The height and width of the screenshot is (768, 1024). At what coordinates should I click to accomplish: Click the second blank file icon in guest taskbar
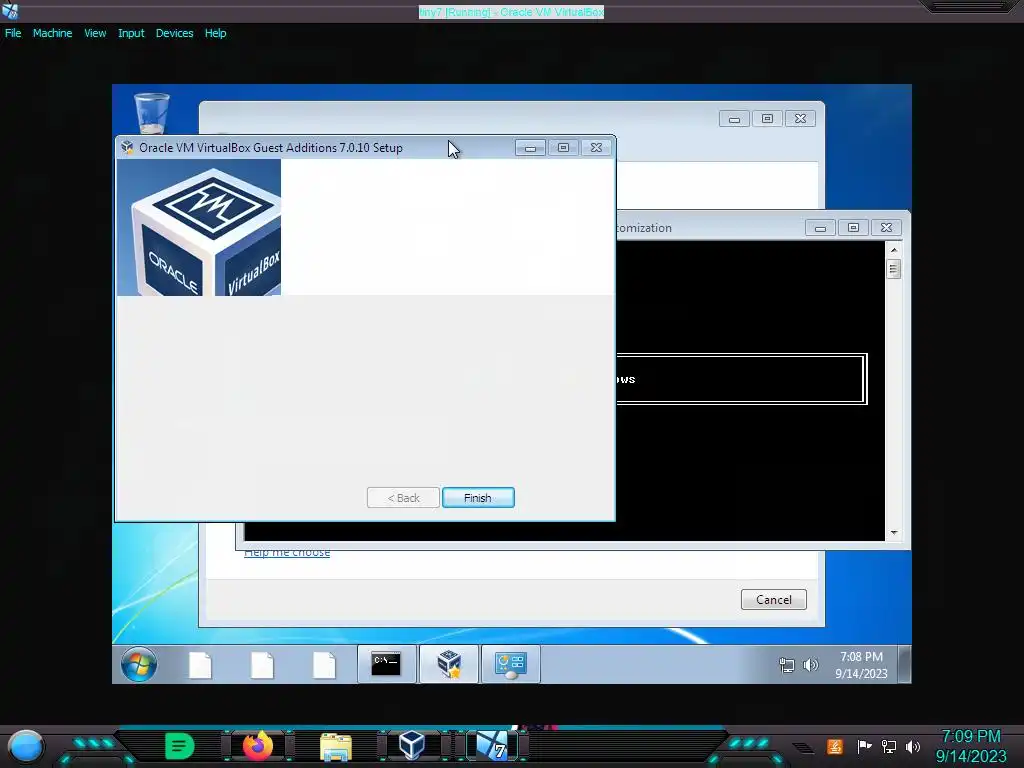(262, 664)
